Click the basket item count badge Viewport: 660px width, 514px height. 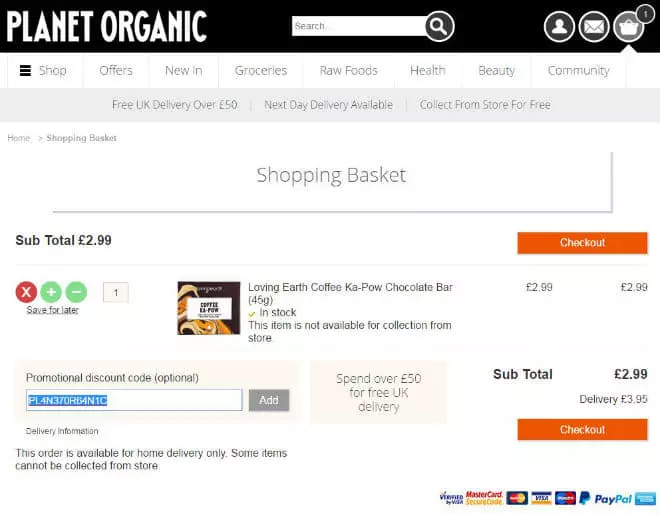click(645, 14)
